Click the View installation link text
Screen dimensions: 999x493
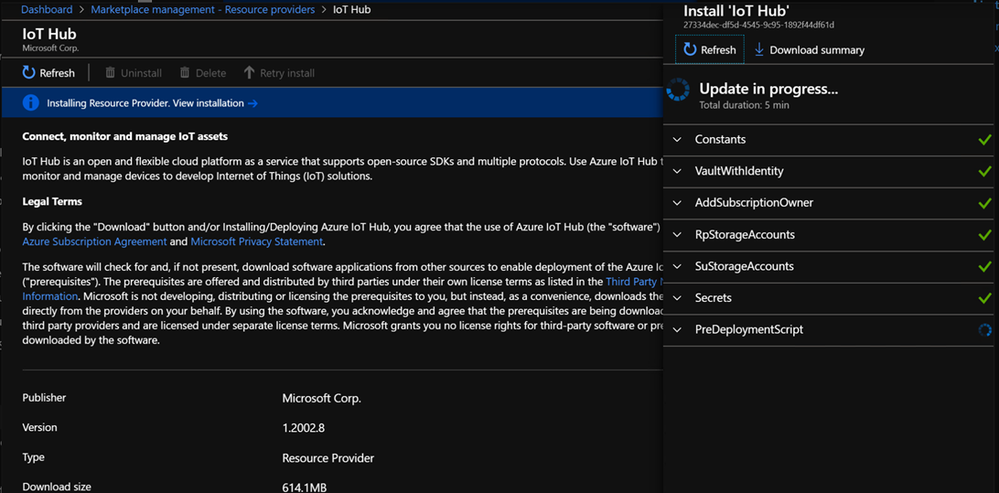click(208, 103)
